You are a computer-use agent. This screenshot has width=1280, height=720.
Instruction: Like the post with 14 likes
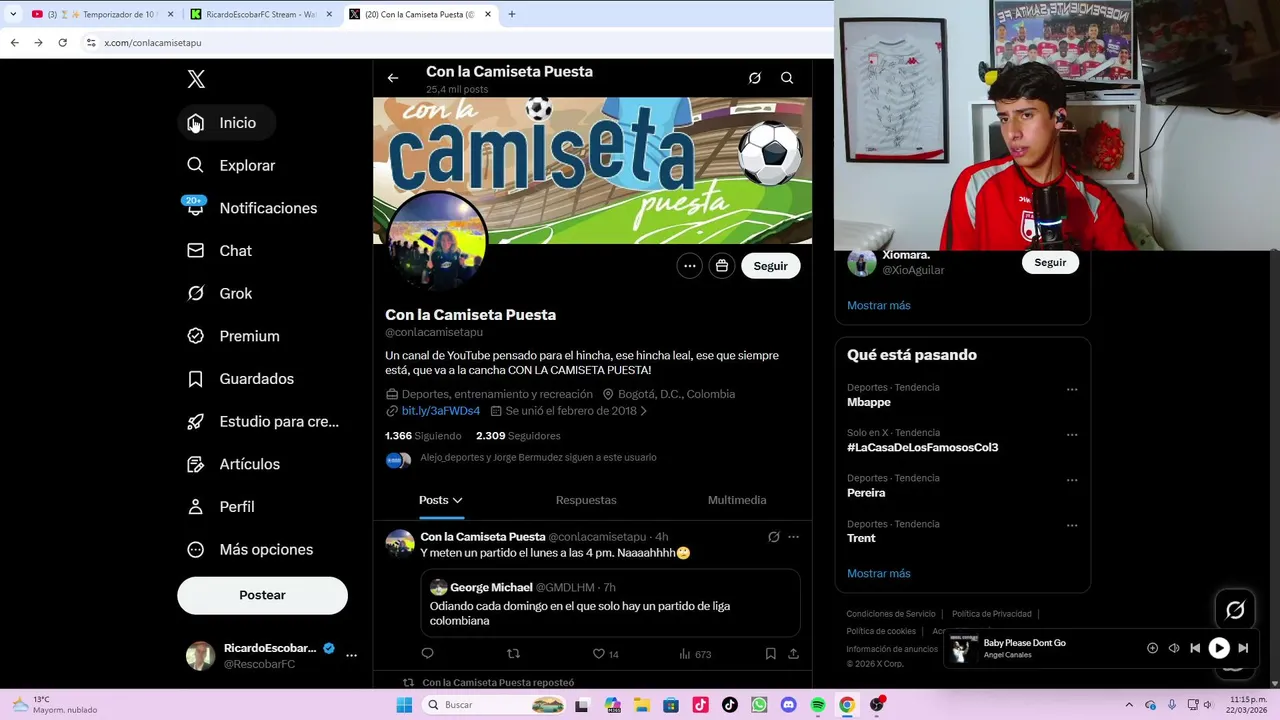pos(605,654)
